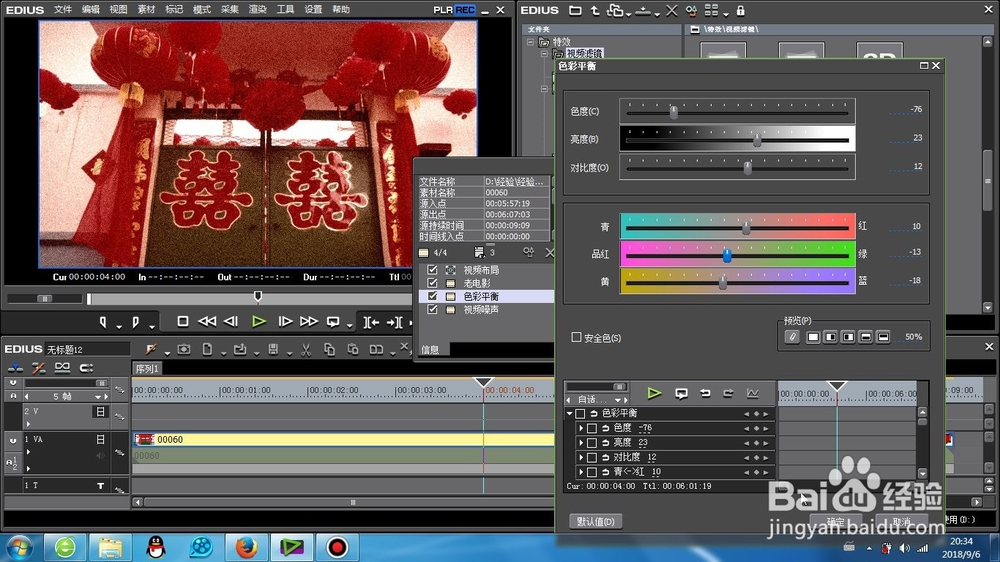
Task: Uncheck the 视频布局 filter checkbox
Action: pyautogui.click(x=432, y=270)
